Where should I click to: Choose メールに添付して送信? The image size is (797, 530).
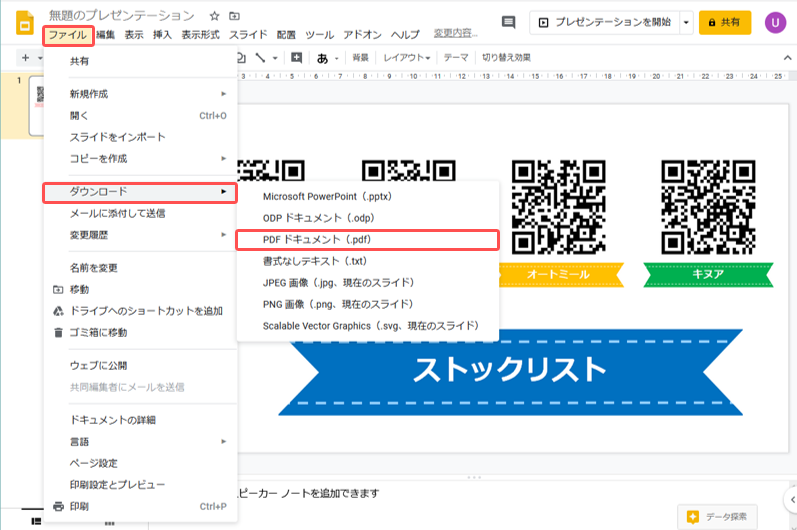point(140,214)
